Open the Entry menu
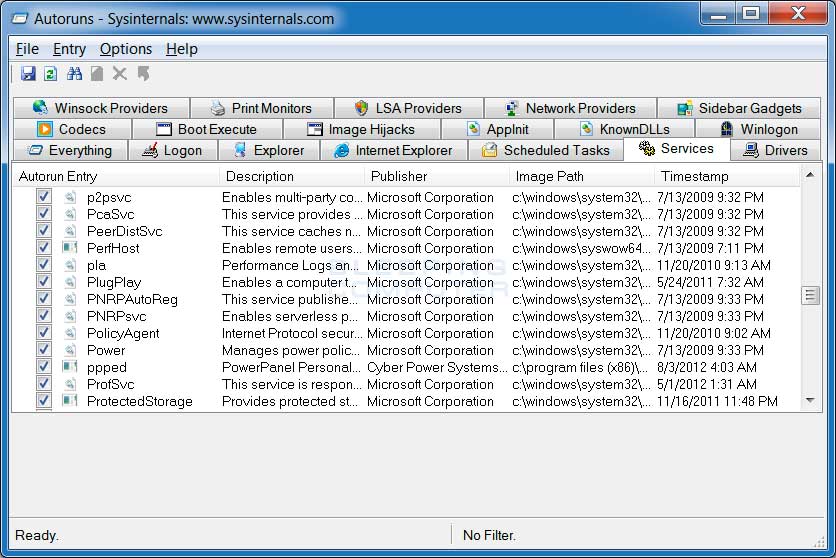 pyautogui.click(x=69, y=49)
